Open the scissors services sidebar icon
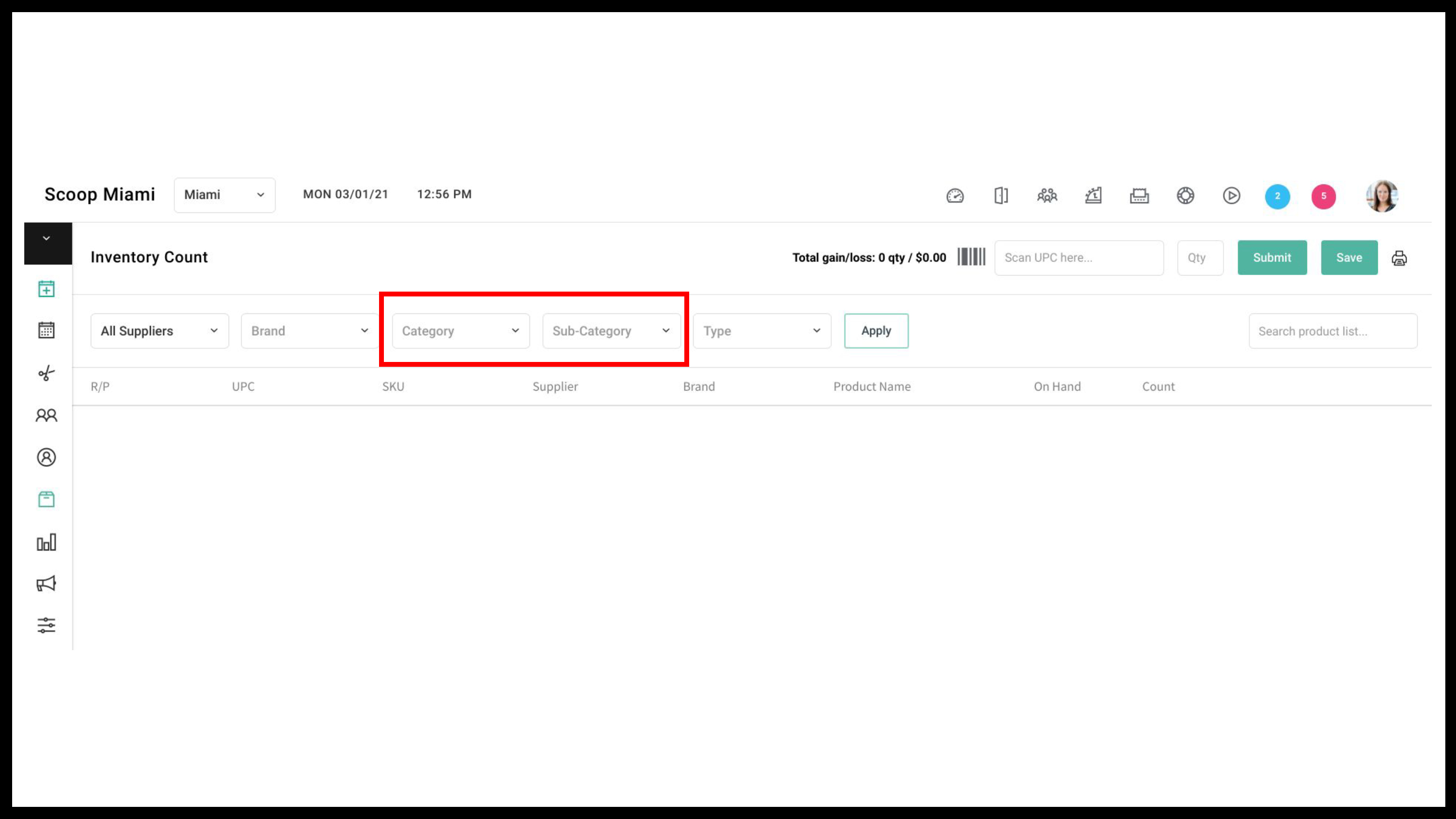This screenshot has height=819, width=1456. pos(46,373)
